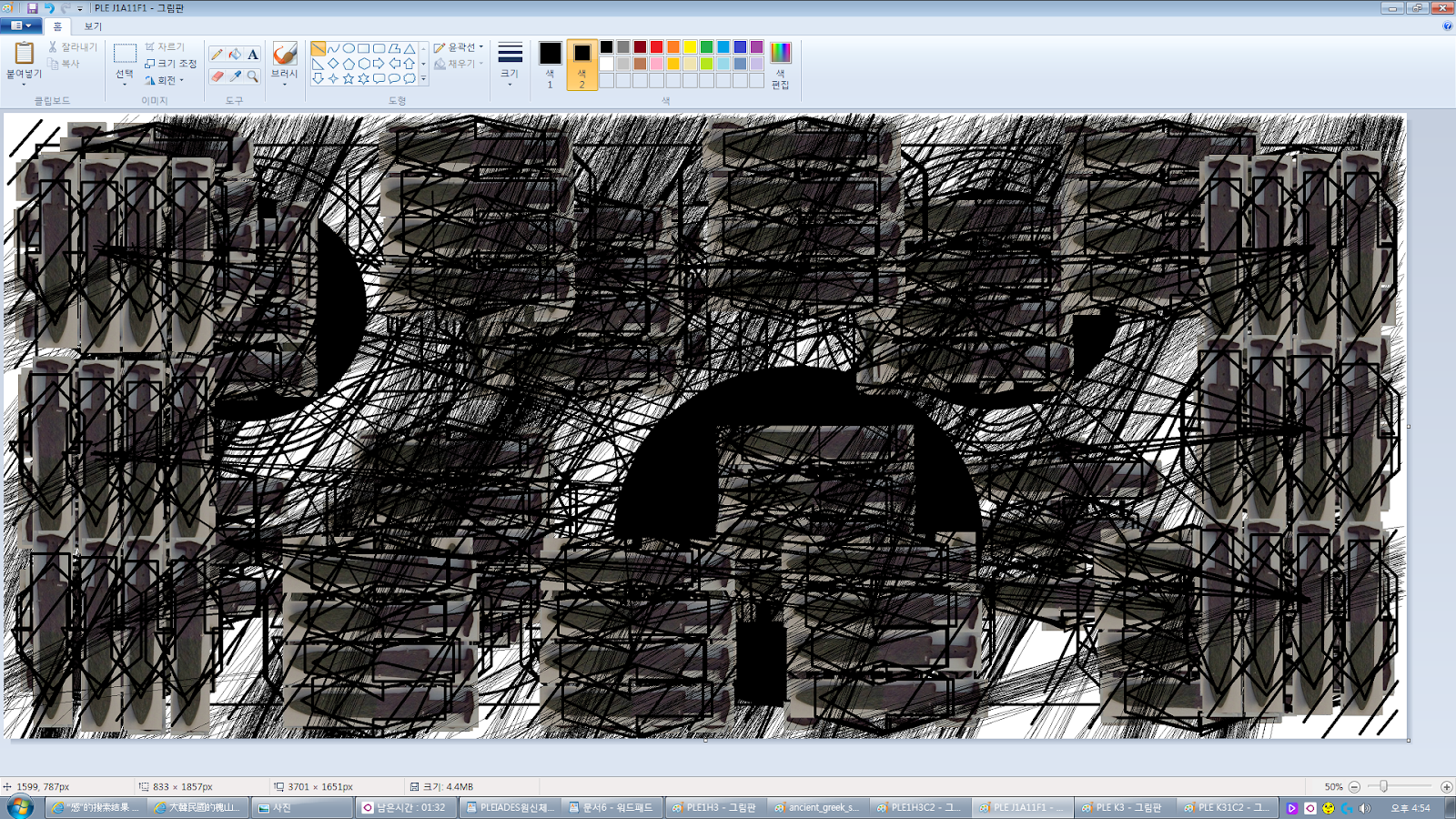Select the Six-point star shape
Image resolution: width=1456 pixels, height=819 pixels.
click(x=364, y=78)
